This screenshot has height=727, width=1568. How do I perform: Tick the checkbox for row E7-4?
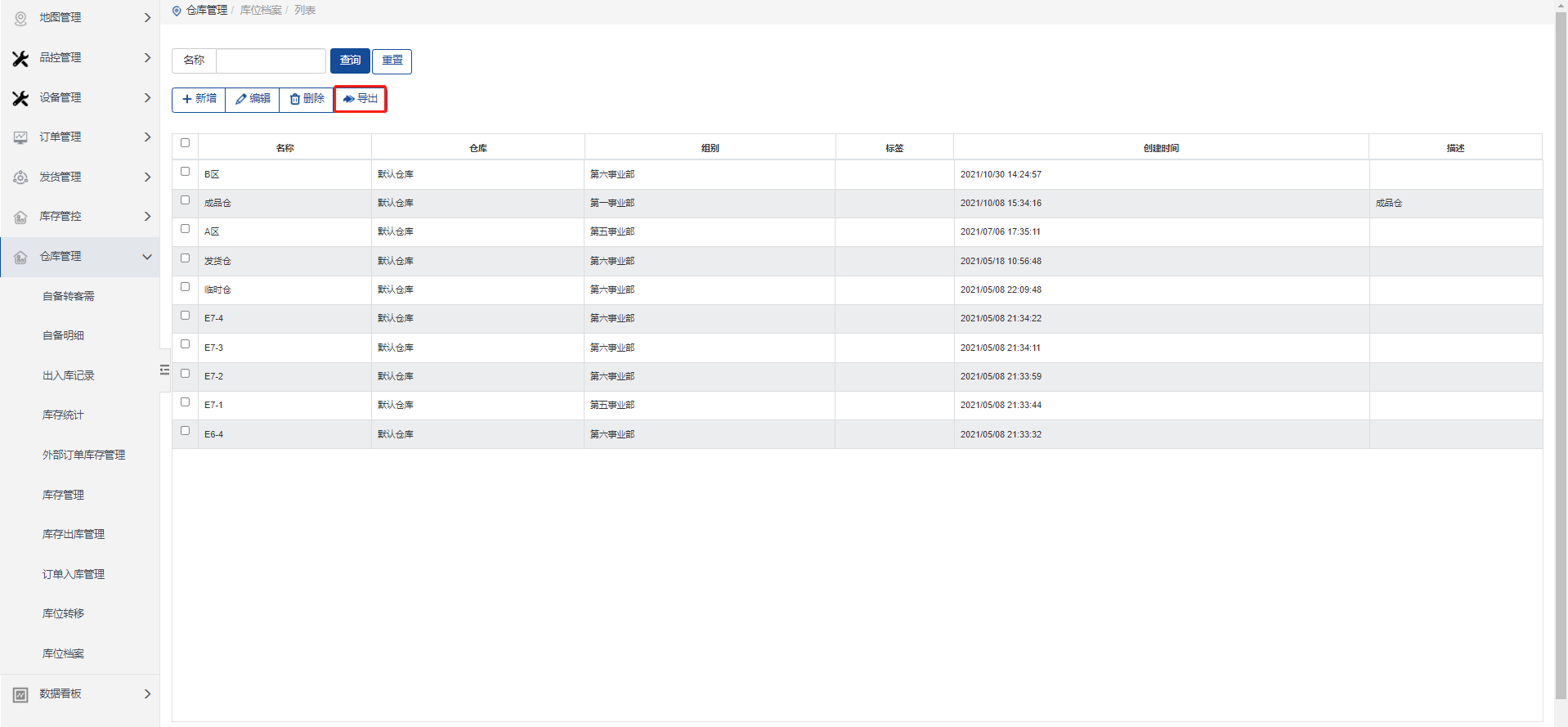tap(185, 316)
